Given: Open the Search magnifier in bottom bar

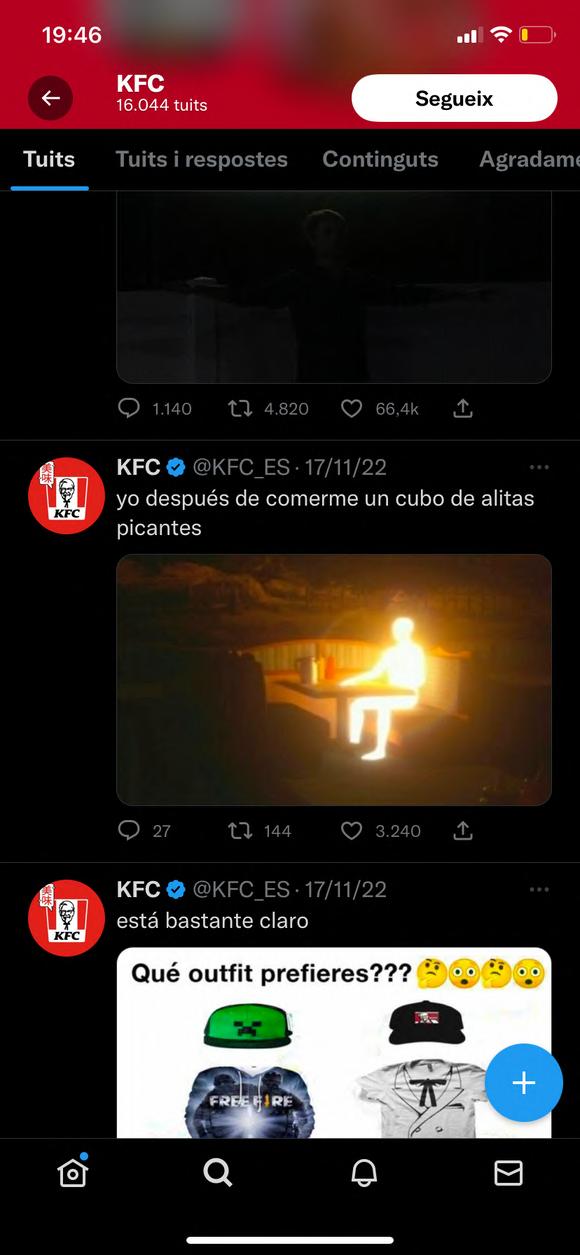Looking at the screenshot, I should click(x=218, y=1172).
